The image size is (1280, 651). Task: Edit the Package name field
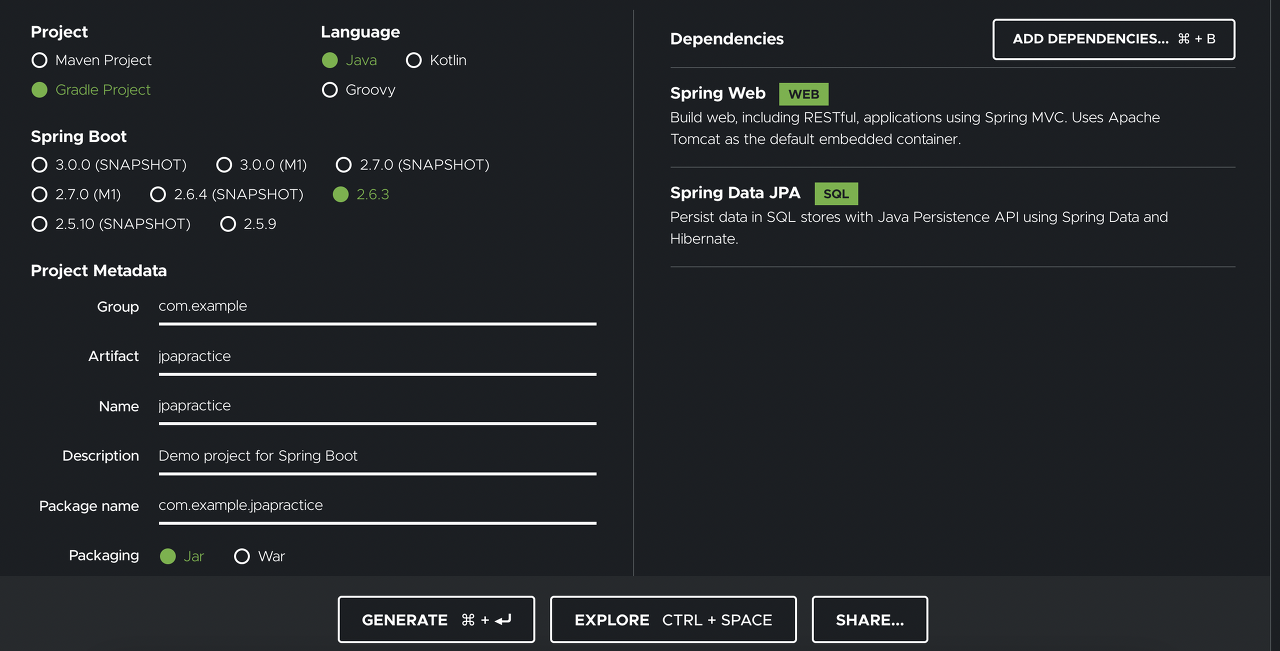coord(377,506)
